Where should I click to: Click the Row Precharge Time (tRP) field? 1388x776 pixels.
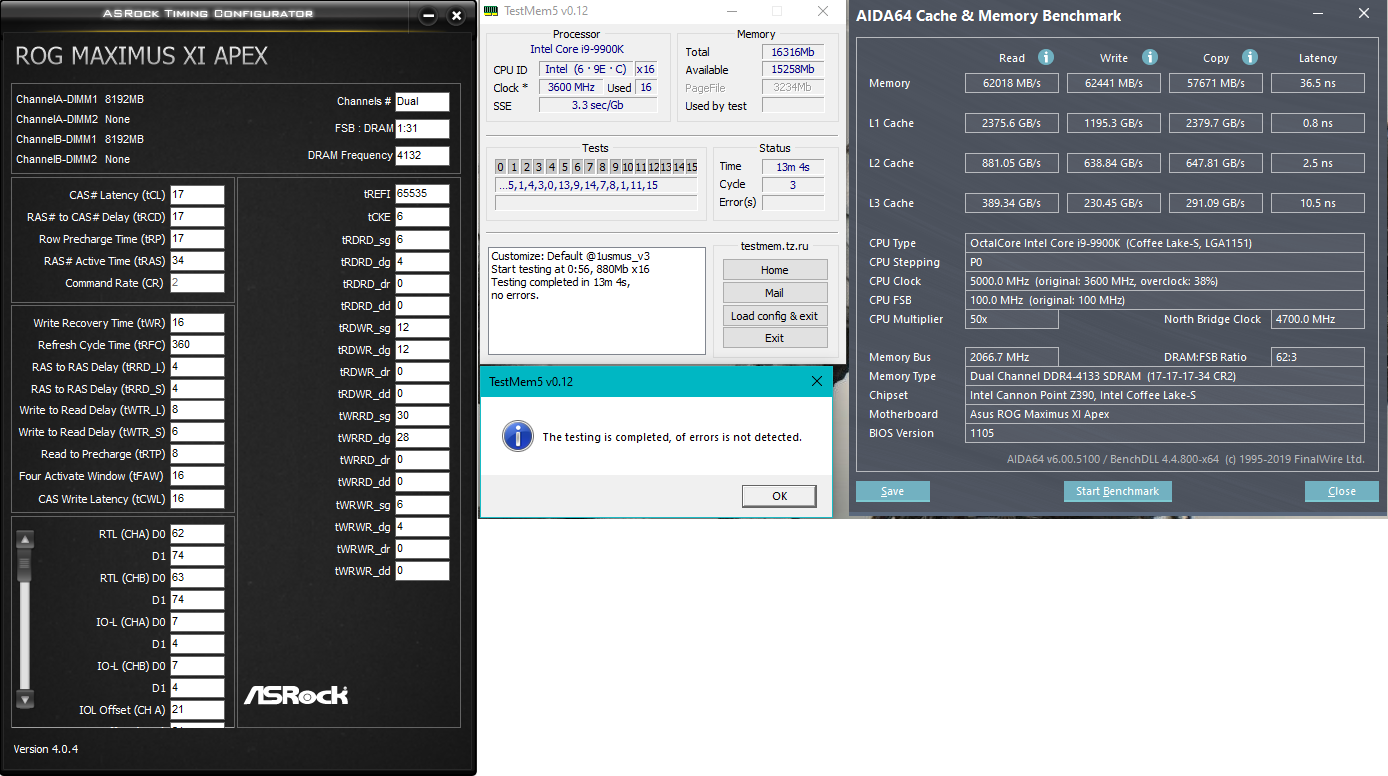pos(197,238)
